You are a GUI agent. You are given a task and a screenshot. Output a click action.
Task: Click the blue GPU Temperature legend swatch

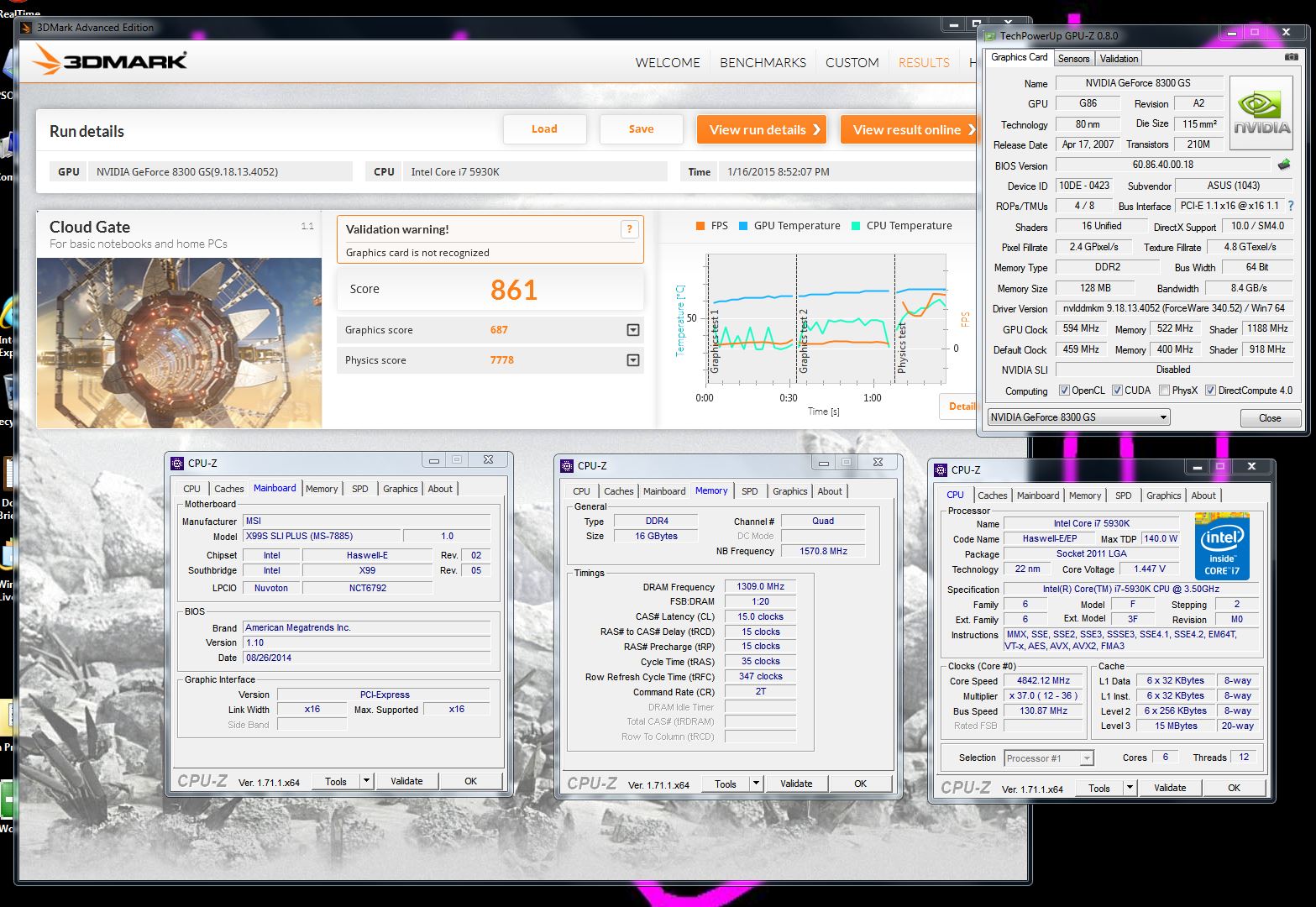[743, 226]
